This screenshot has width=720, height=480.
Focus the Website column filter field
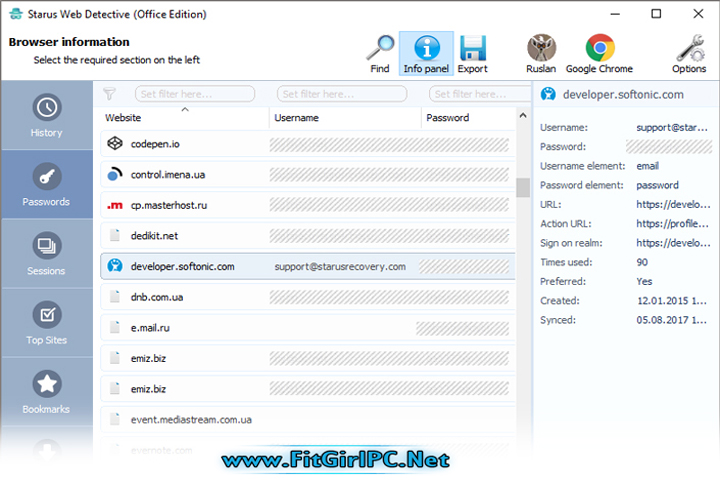pos(195,94)
